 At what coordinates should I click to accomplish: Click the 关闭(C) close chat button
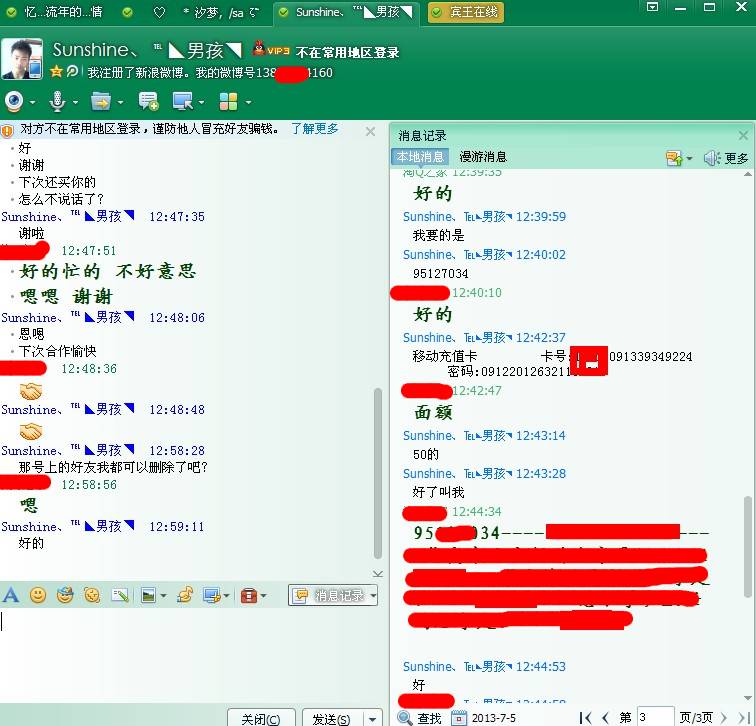[261, 718]
